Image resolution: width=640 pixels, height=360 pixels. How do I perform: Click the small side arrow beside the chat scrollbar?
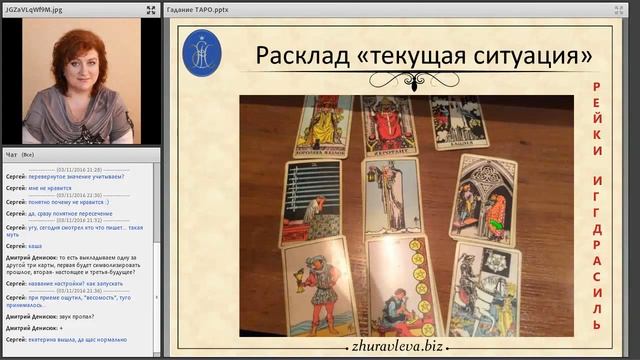coord(157,298)
